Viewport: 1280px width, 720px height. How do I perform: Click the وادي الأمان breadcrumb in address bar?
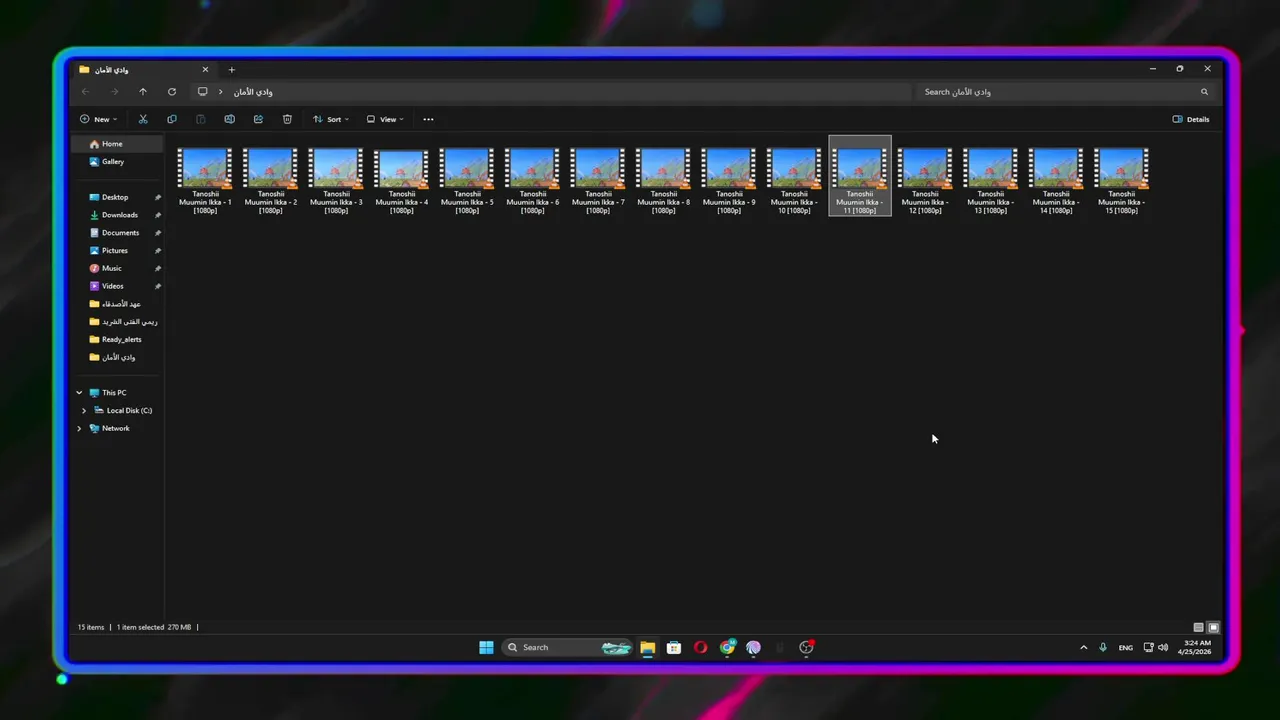coord(253,92)
